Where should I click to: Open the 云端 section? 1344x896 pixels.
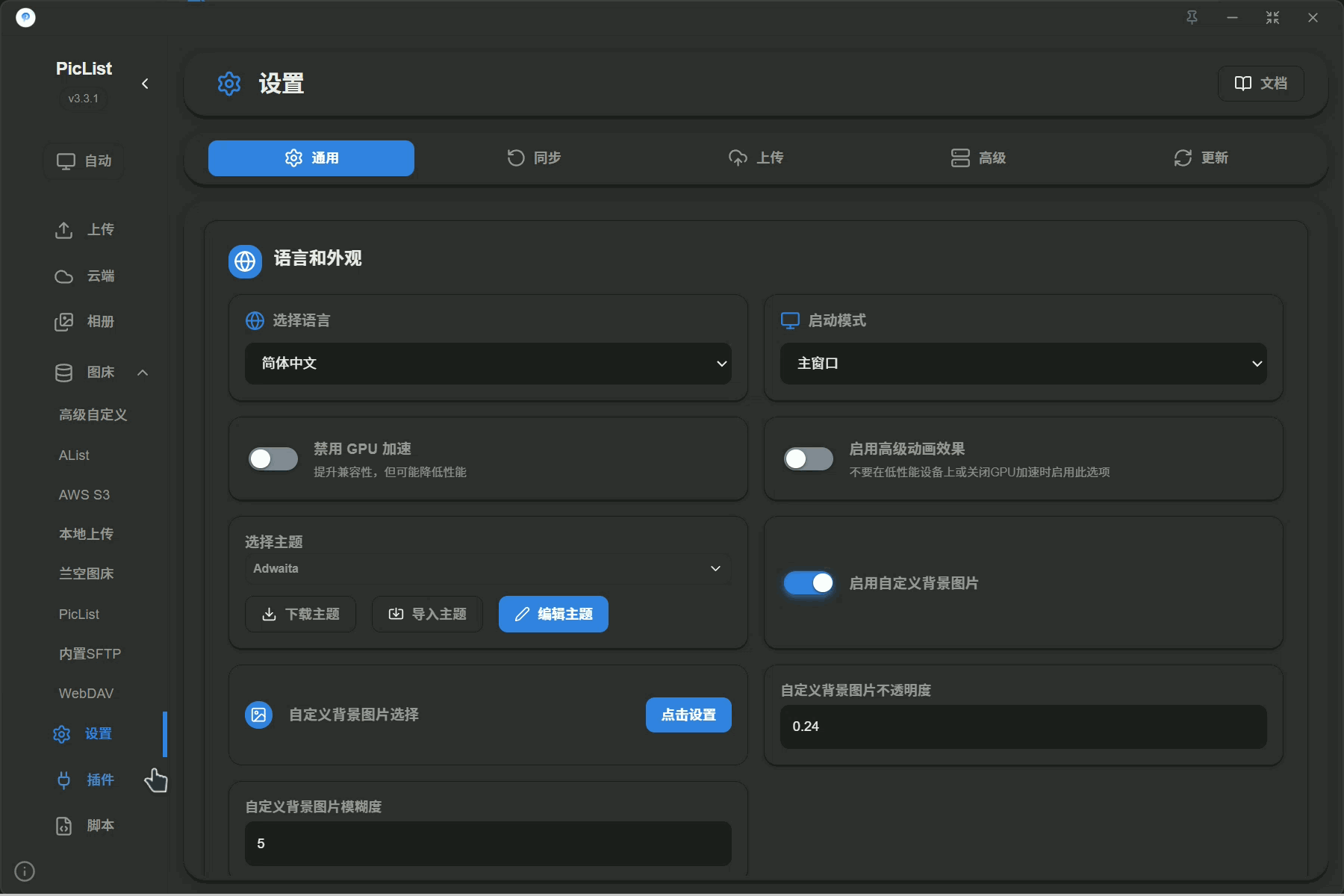85,276
